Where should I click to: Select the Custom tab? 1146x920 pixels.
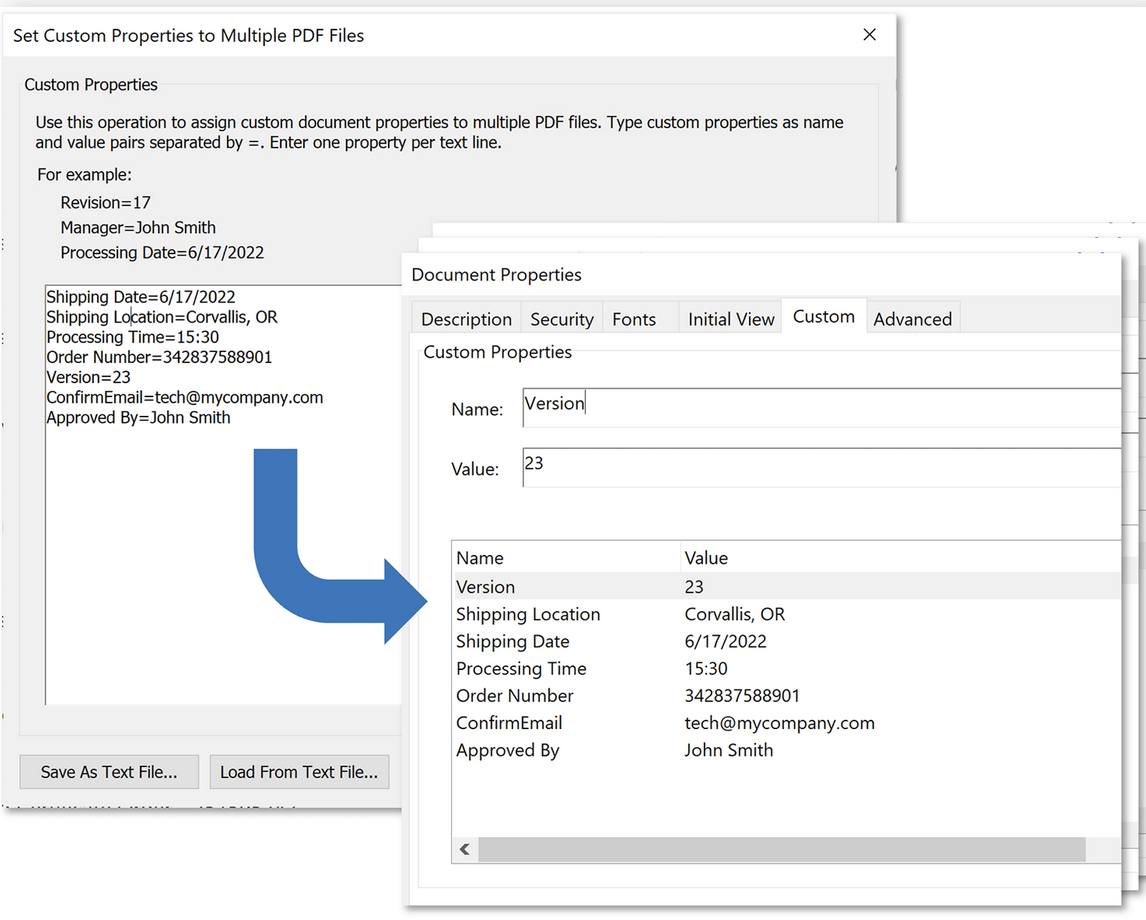pyautogui.click(x=824, y=316)
